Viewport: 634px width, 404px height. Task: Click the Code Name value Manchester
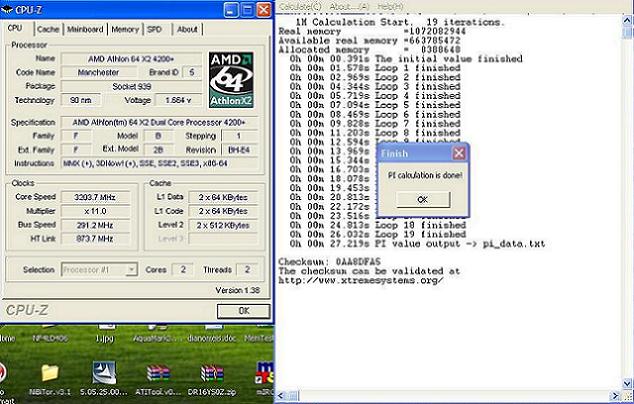coord(99,72)
